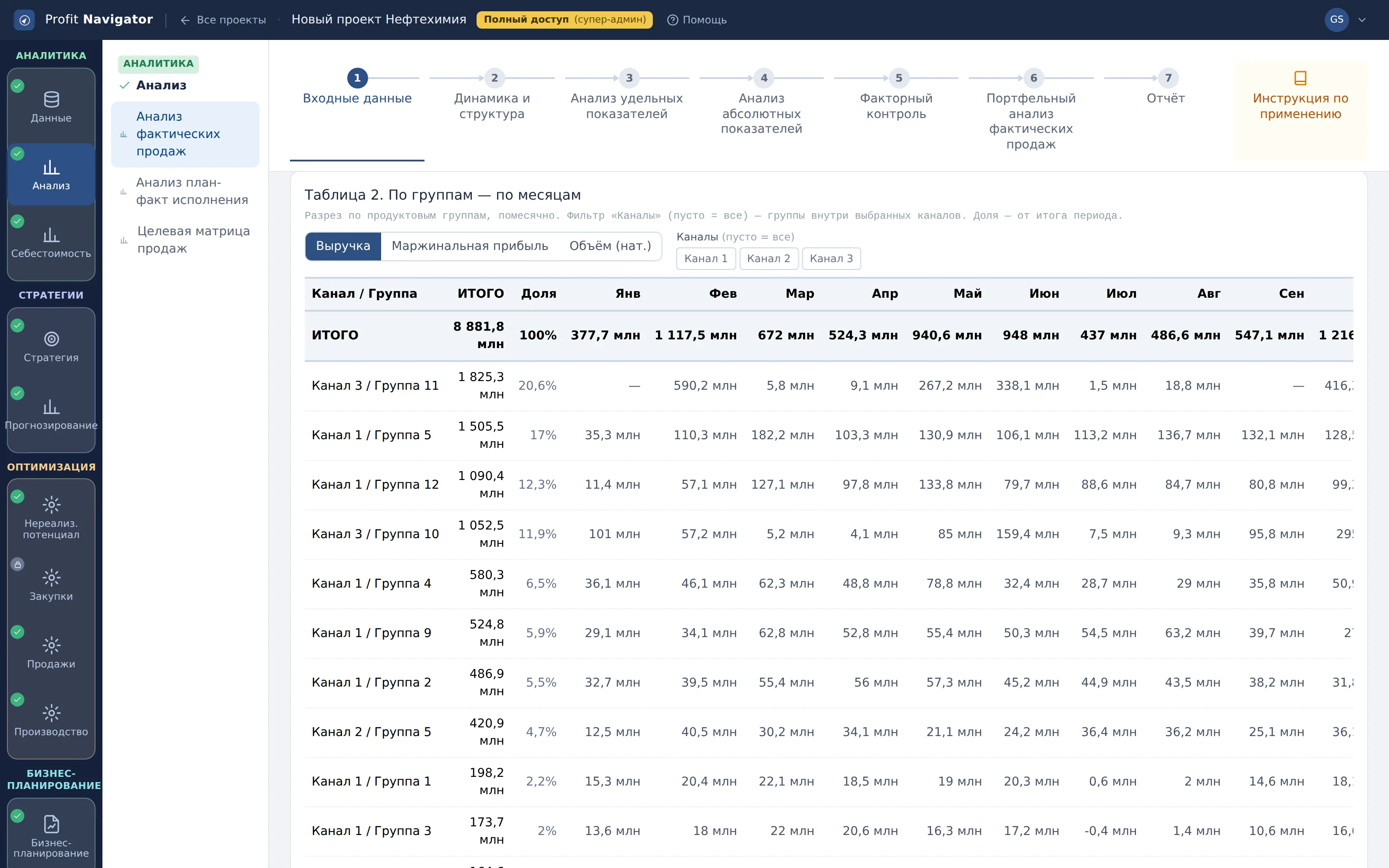The height and width of the screenshot is (868, 1389).
Task: Open the Данные database icon in sidebar
Action: click(x=51, y=100)
